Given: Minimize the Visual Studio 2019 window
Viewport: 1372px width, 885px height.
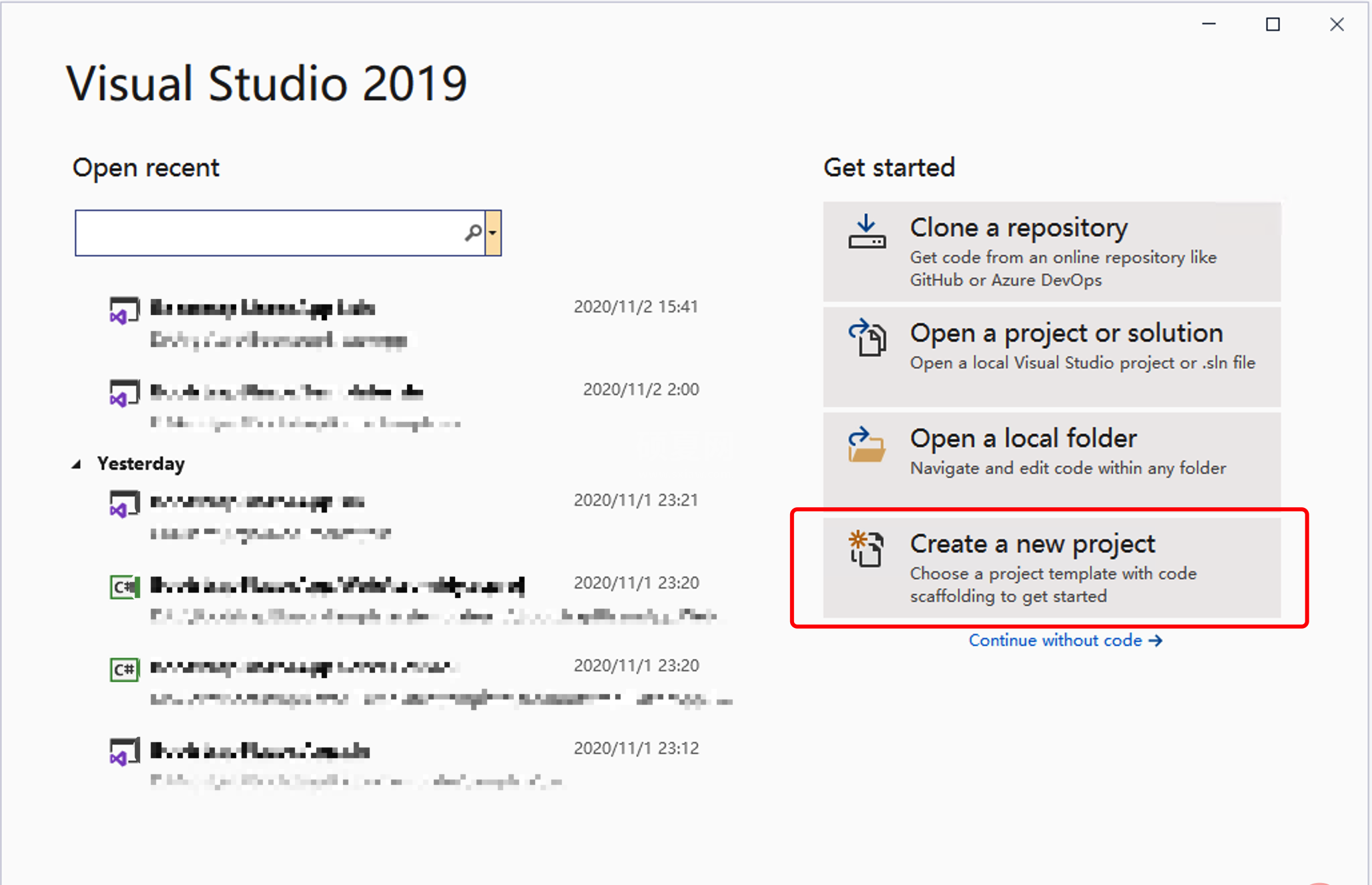Looking at the screenshot, I should coord(1209,24).
